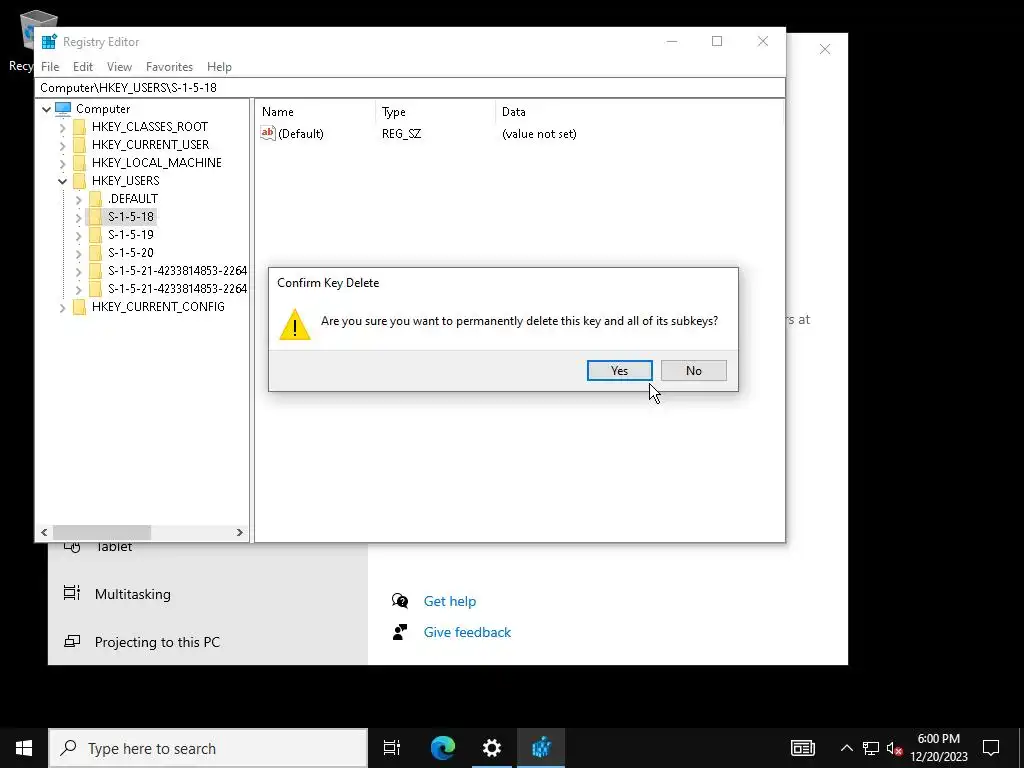The width and height of the screenshot is (1024, 768).
Task: Click the Give feedback person icon
Action: pyautogui.click(x=400, y=632)
